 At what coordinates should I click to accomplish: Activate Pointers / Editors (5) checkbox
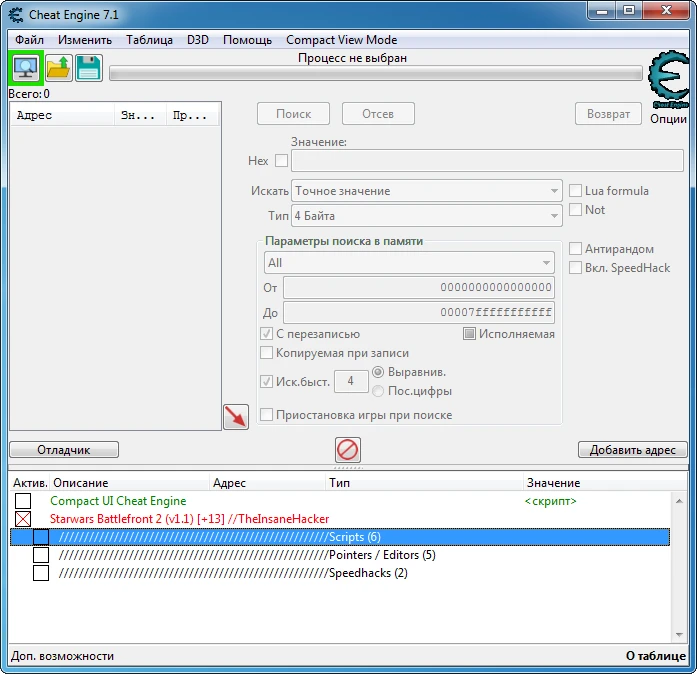[41, 555]
